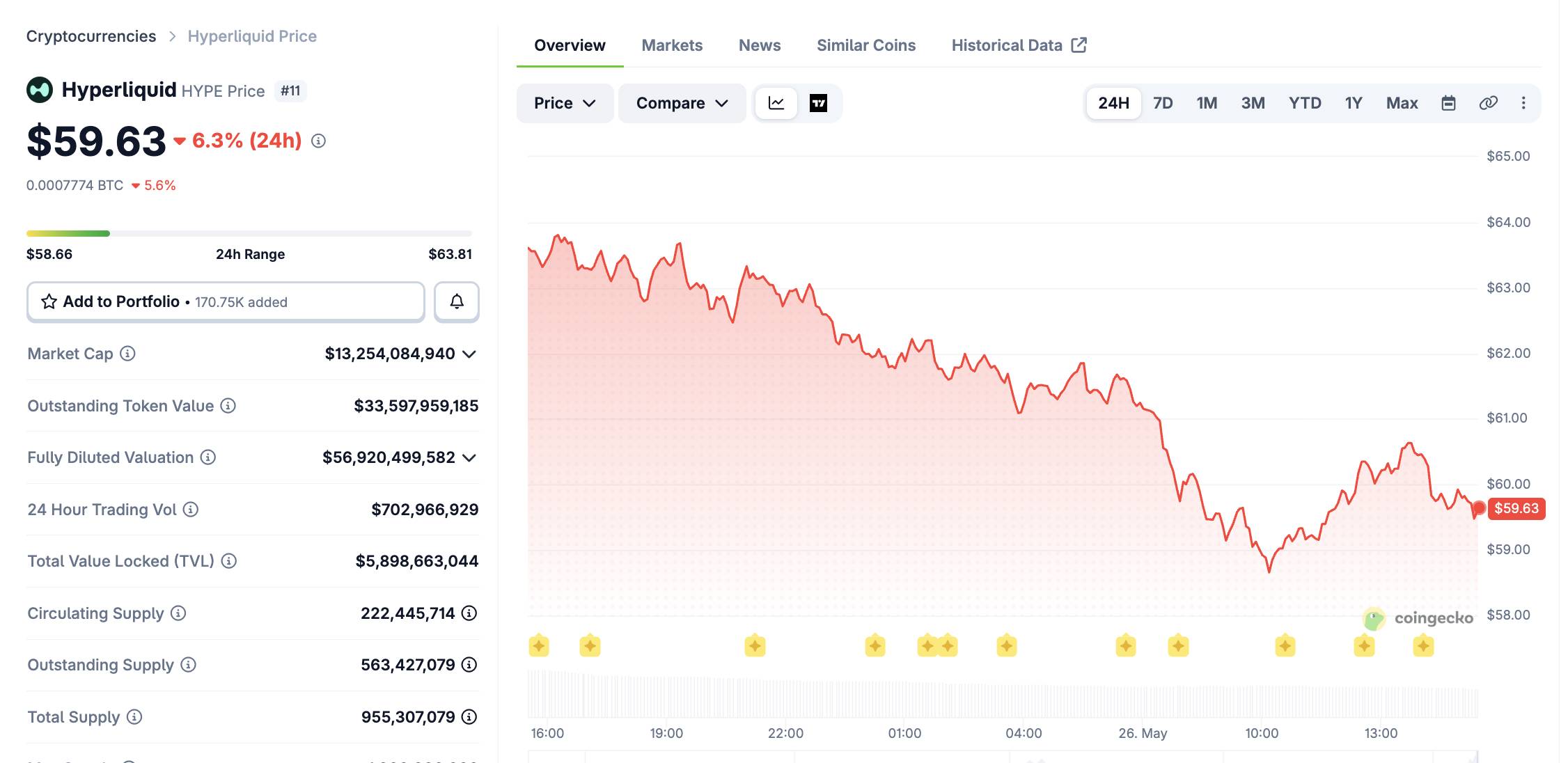Viewport: 1568px width, 763px height.
Task: Click the $58.66 range low value
Action: click(49, 254)
